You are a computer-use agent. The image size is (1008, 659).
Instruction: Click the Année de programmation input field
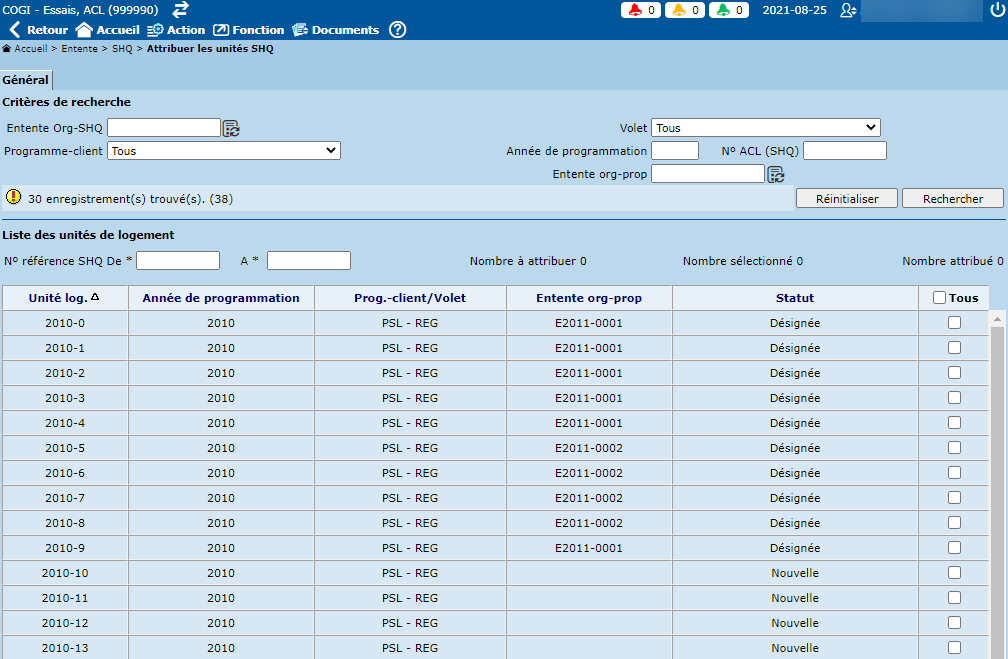coord(674,151)
